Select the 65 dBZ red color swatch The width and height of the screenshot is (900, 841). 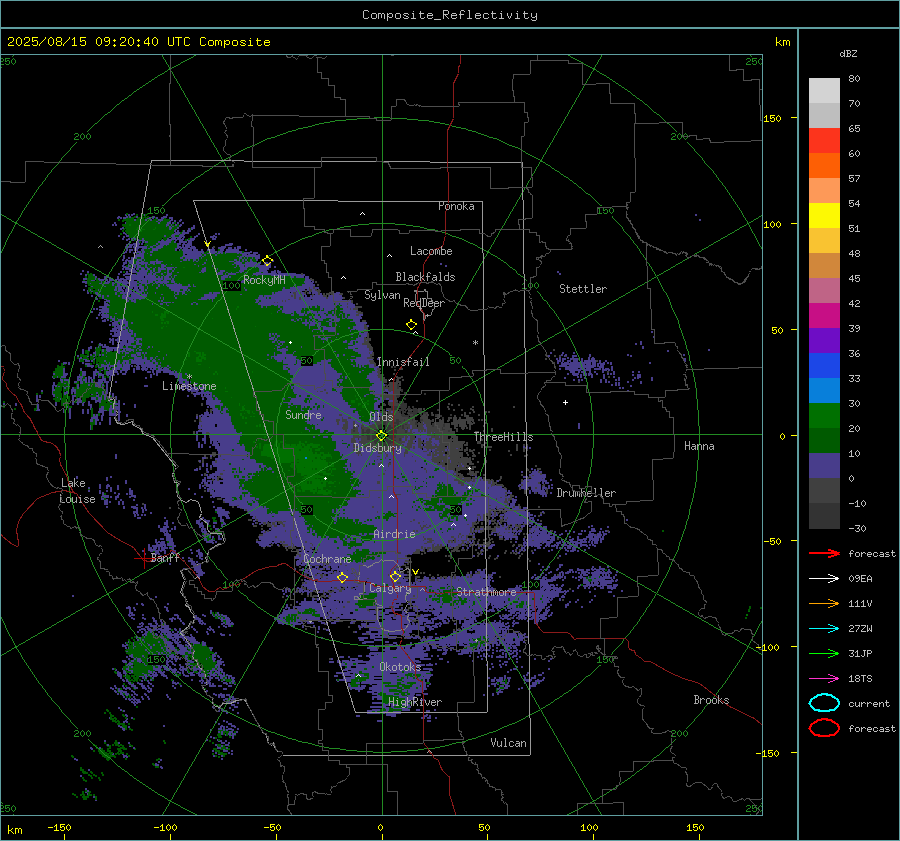824,141
